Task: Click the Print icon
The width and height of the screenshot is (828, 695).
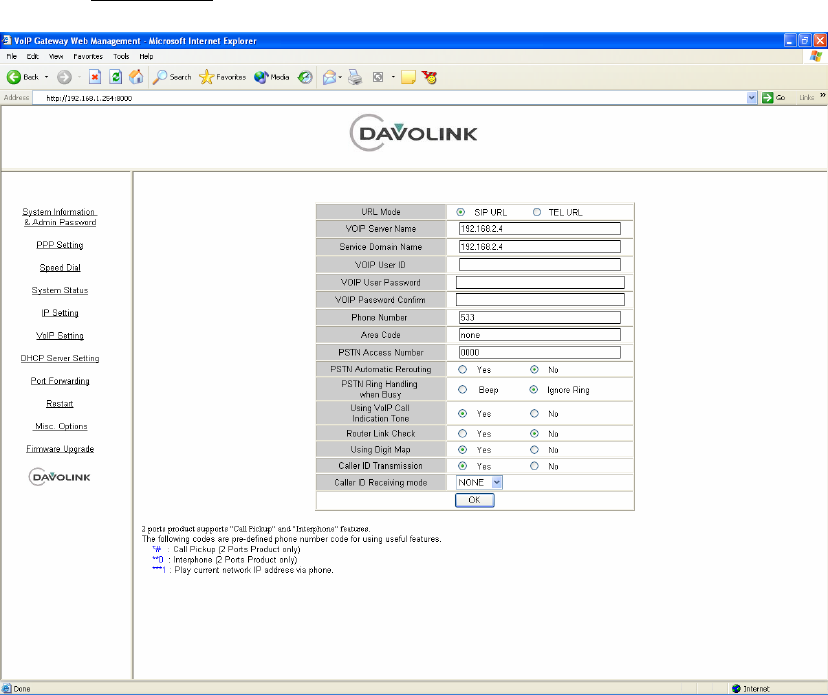Action: tap(355, 77)
